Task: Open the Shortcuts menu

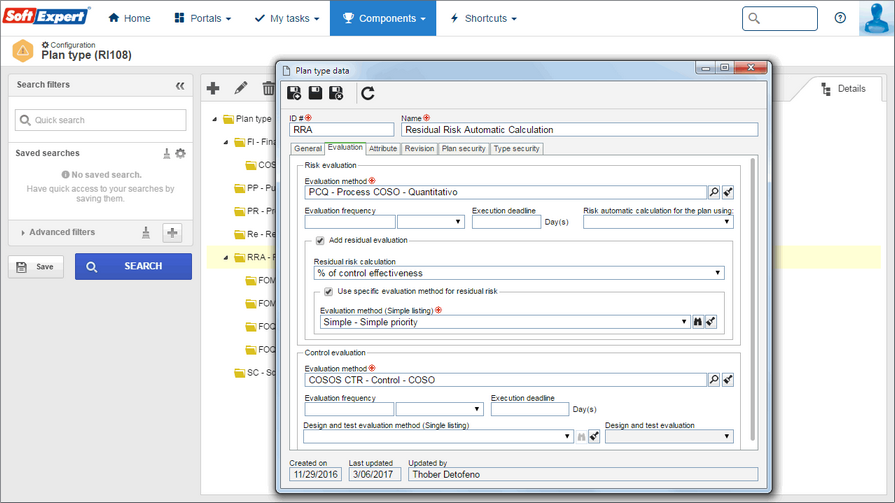Action: [x=483, y=18]
